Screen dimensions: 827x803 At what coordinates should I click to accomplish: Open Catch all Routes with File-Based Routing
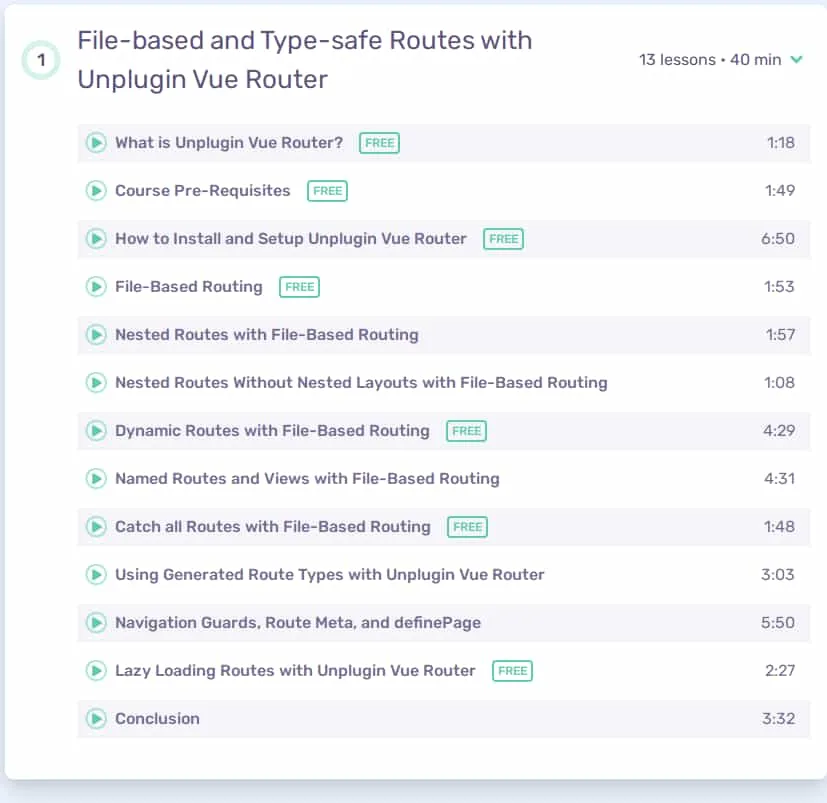coord(273,527)
